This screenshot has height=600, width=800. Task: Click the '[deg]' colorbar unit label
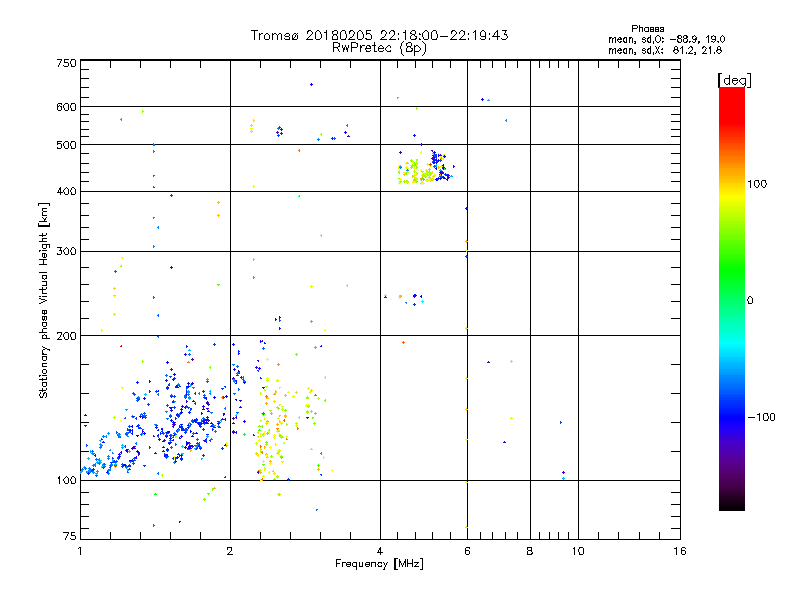point(734,80)
